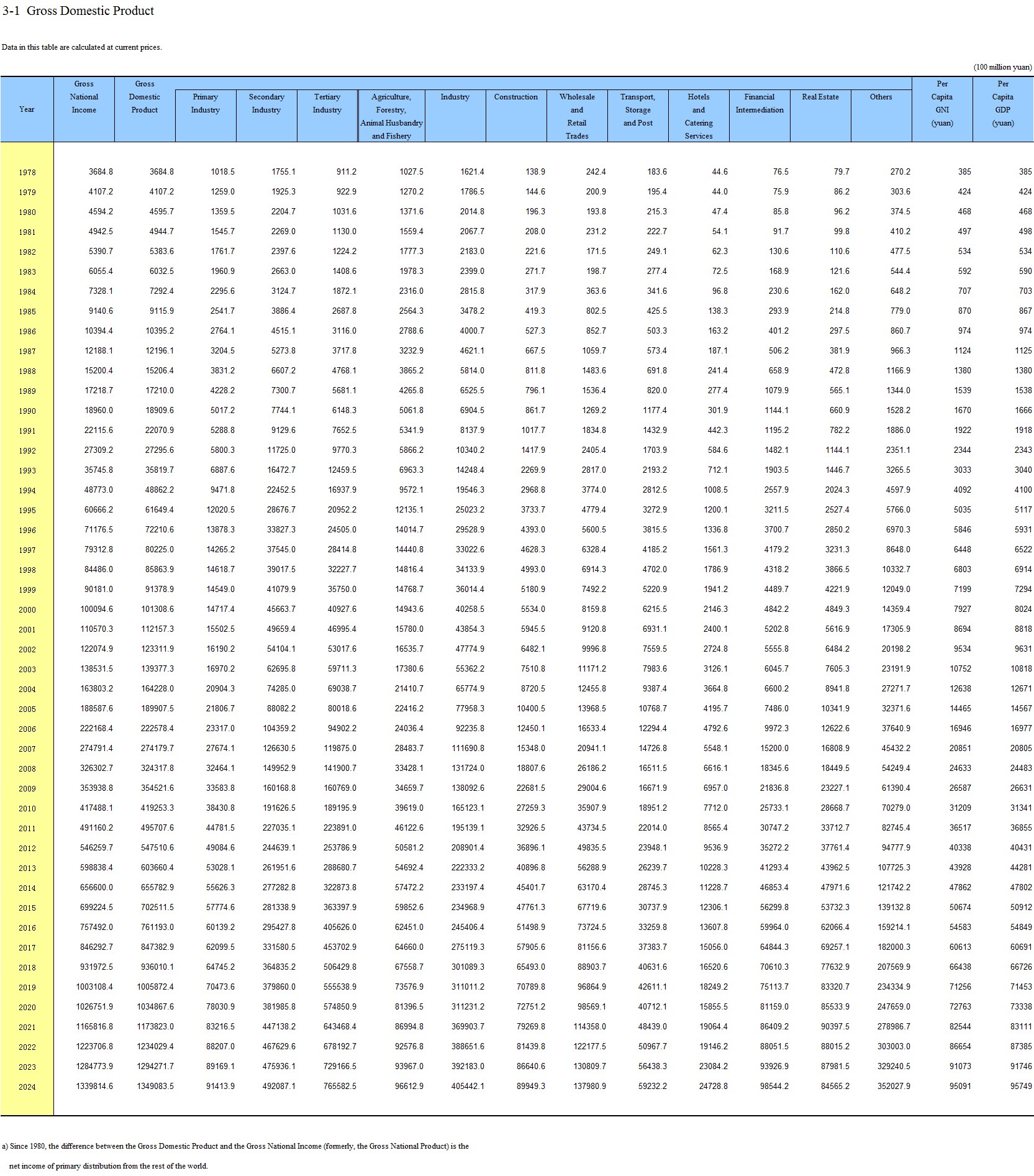The width and height of the screenshot is (1034, 1176).
Task: Select the 2008 year row label
Action: click(27, 769)
